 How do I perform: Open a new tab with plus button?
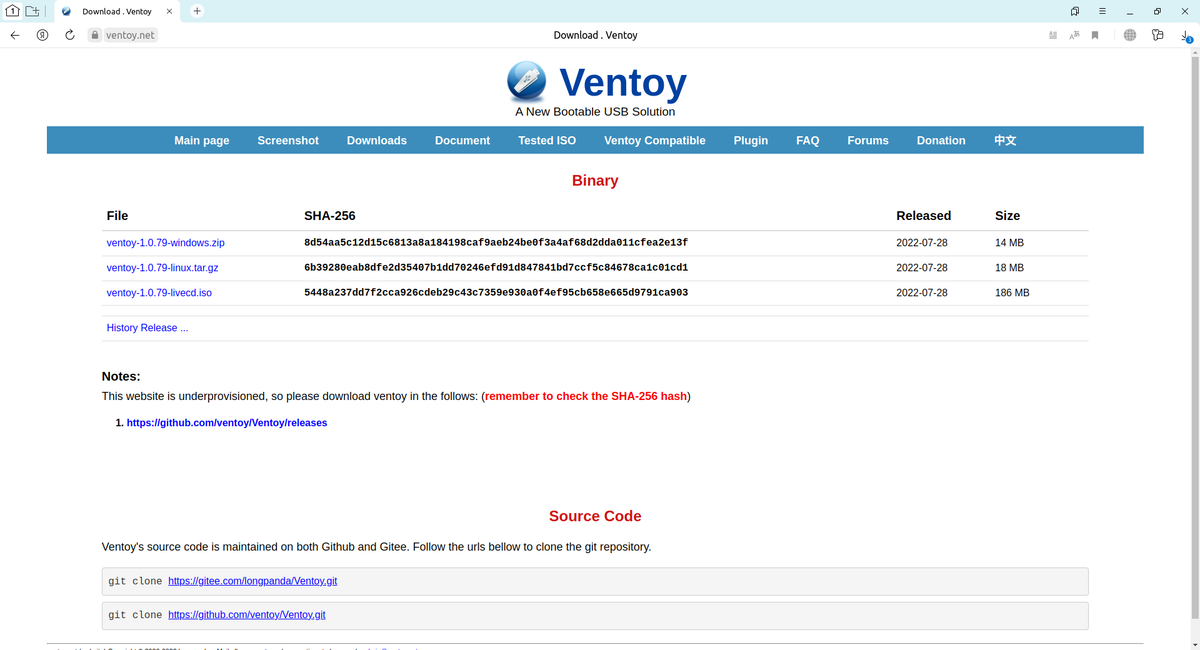point(197,11)
